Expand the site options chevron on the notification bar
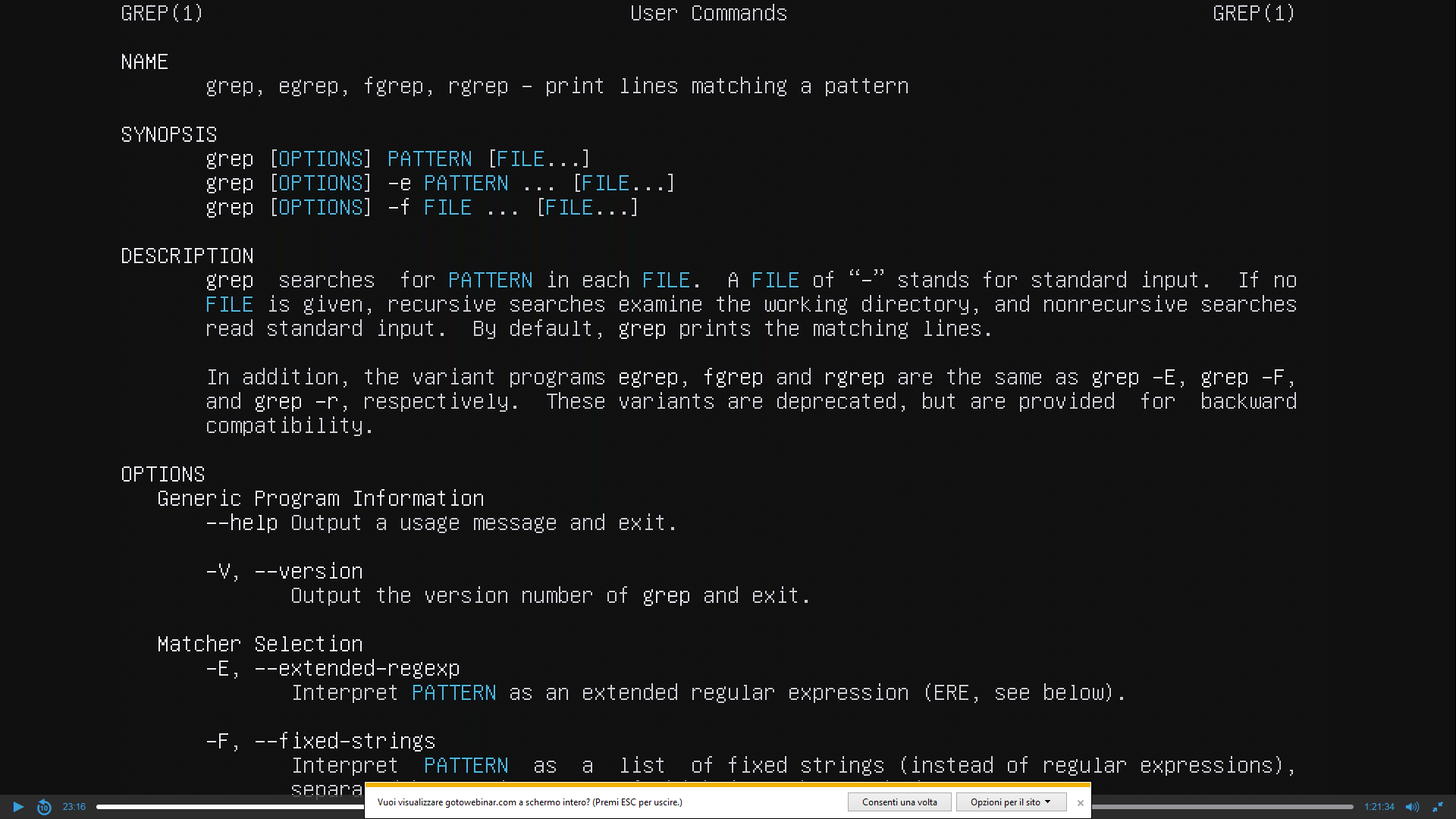The image size is (1456, 819). (1048, 802)
